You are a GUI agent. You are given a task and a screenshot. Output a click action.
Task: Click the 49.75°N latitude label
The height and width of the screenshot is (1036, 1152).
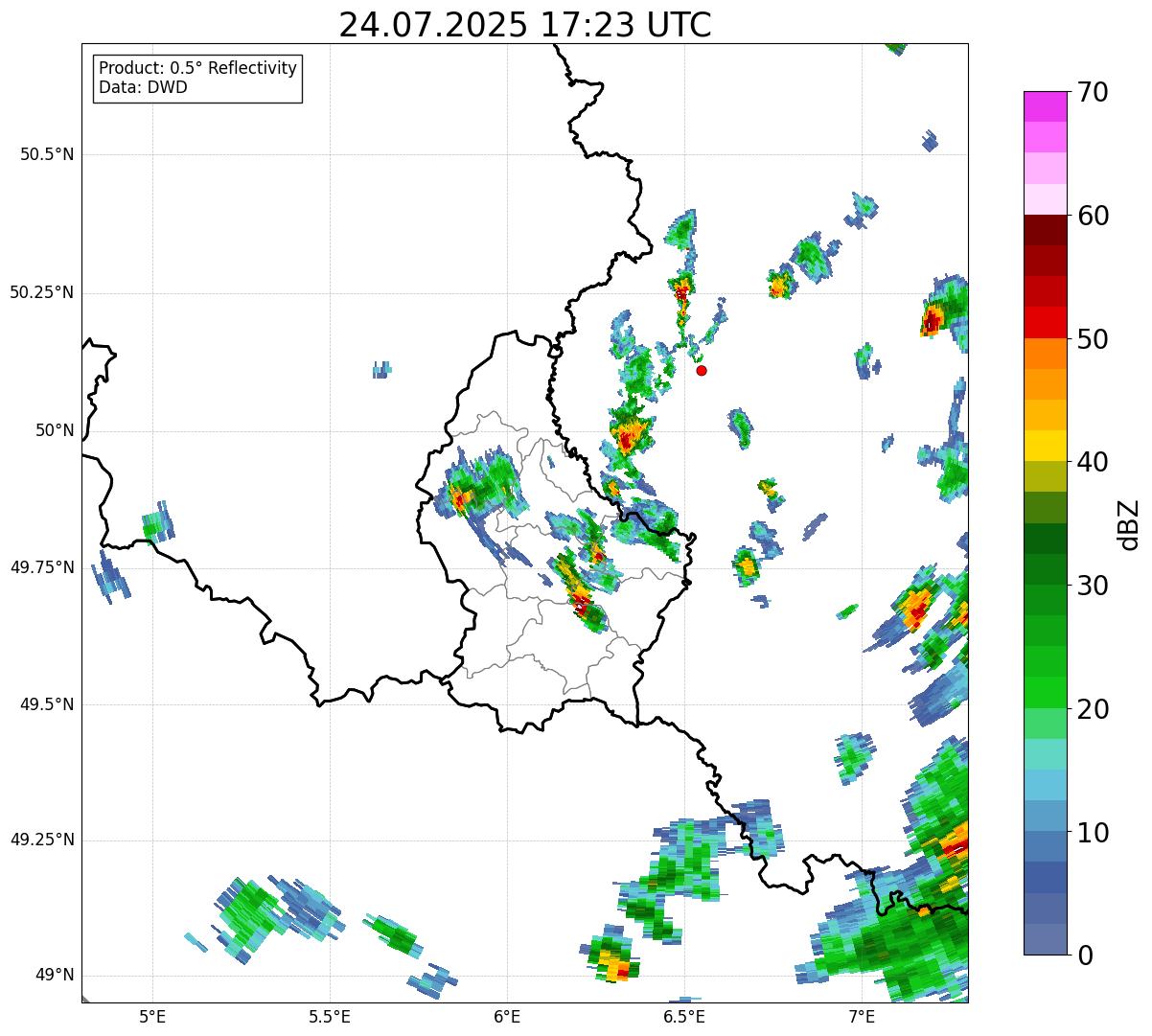click(x=42, y=567)
